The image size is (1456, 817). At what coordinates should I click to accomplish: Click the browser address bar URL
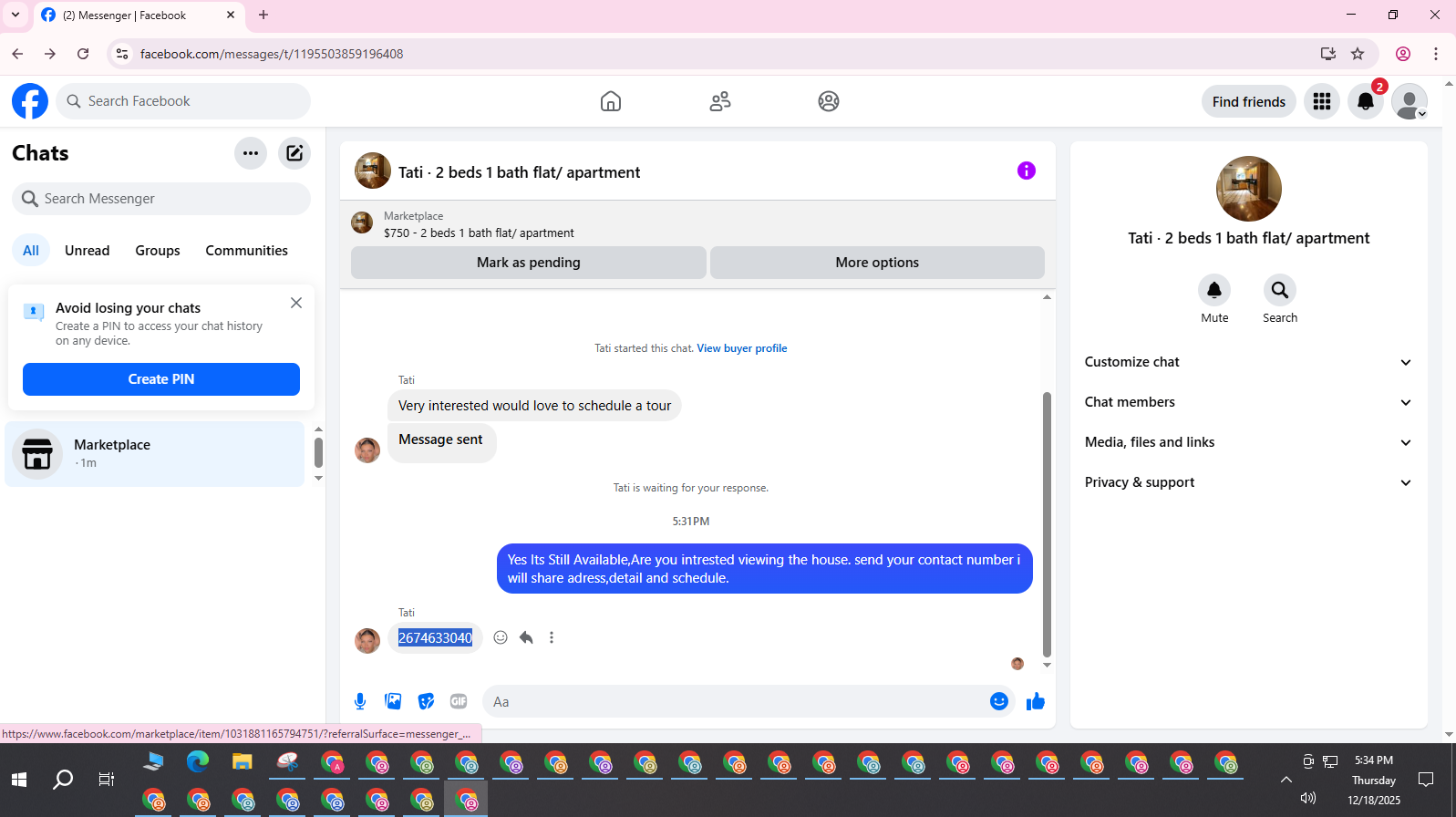(272, 54)
